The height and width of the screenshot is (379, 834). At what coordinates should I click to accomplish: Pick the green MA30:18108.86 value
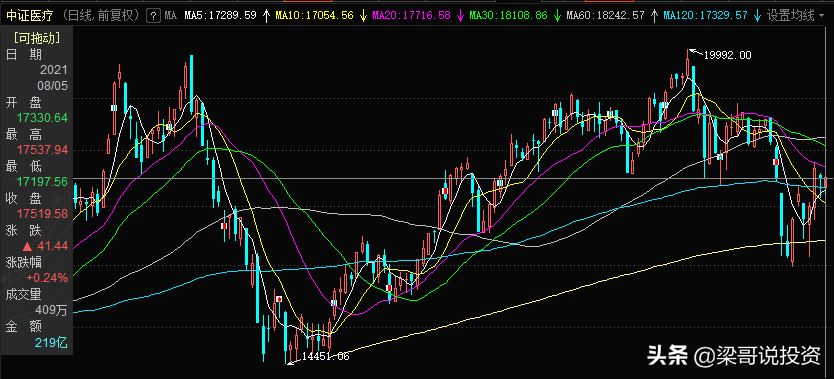click(x=507, y=15)
